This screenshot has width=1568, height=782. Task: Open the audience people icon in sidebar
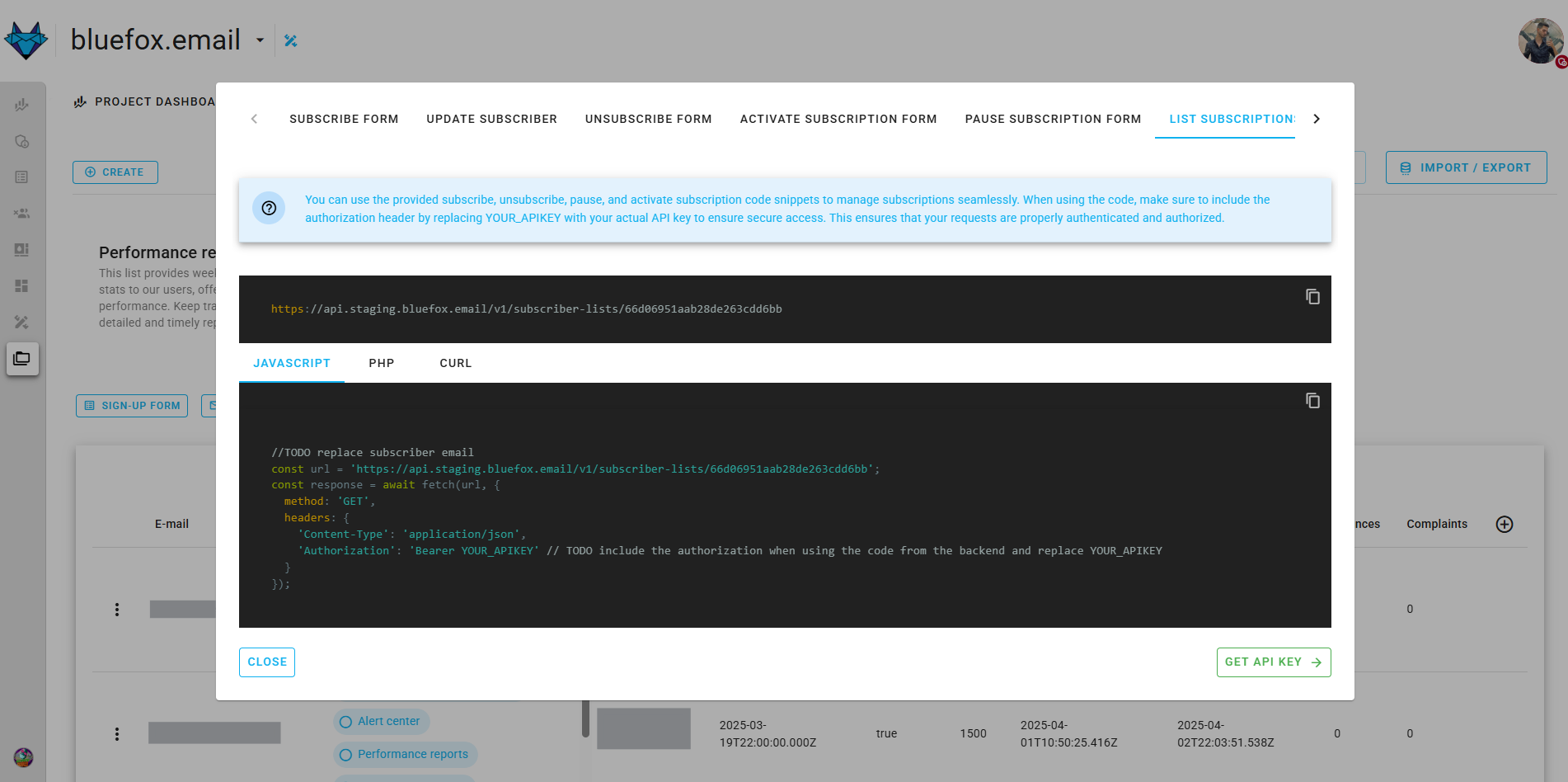pyautogui.click(x=21, y=214)
